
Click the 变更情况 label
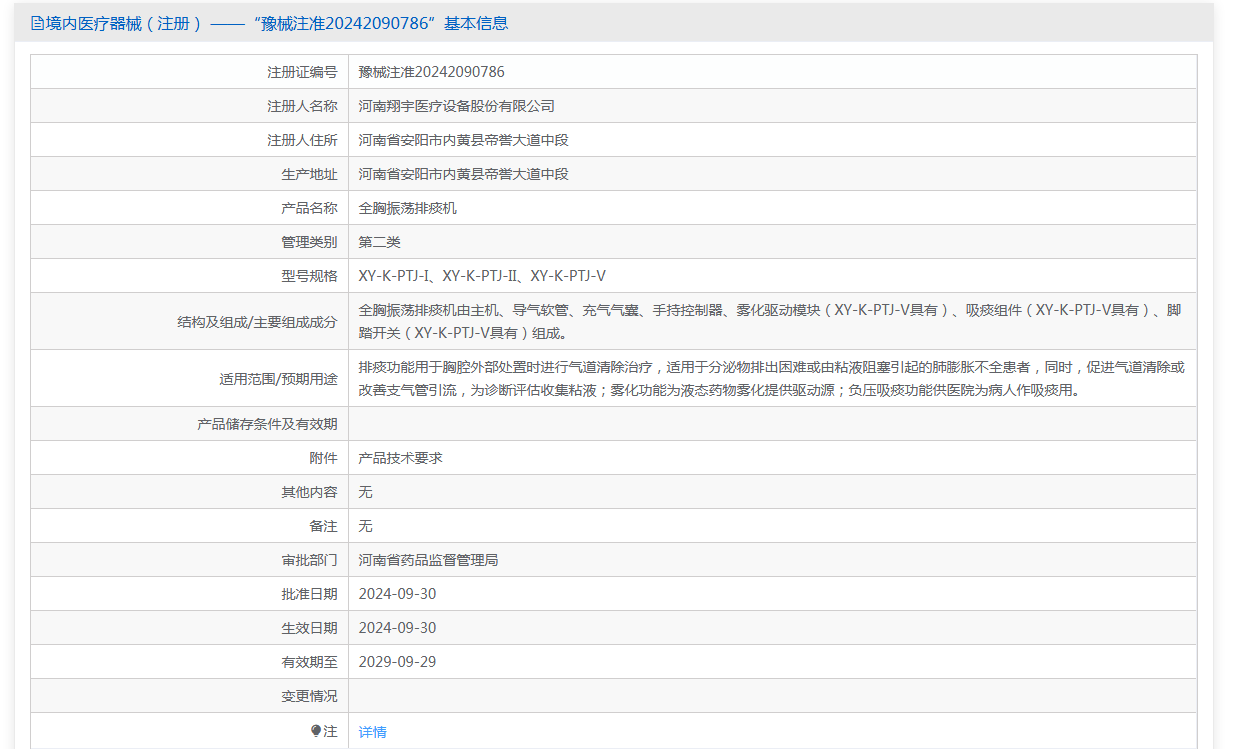click(x=309, y=696)
